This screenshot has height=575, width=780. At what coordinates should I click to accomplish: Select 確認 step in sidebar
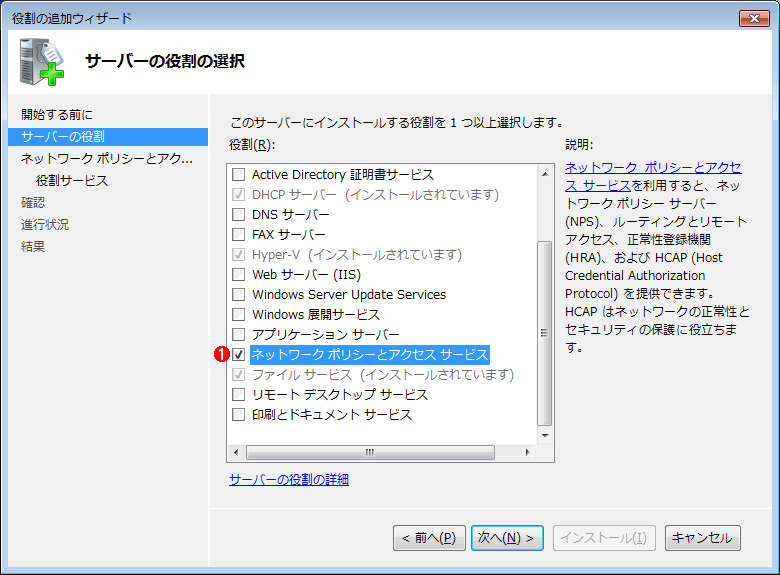coord(33,202)
